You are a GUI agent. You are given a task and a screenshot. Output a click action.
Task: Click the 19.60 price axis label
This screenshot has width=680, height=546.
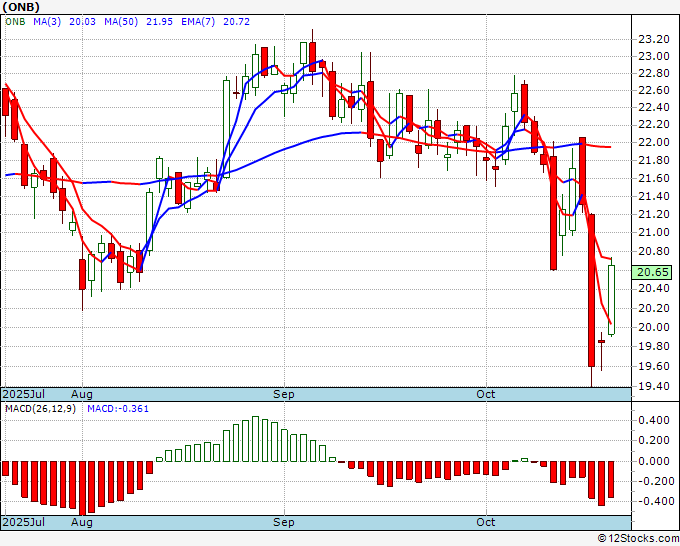pos(654,366)
